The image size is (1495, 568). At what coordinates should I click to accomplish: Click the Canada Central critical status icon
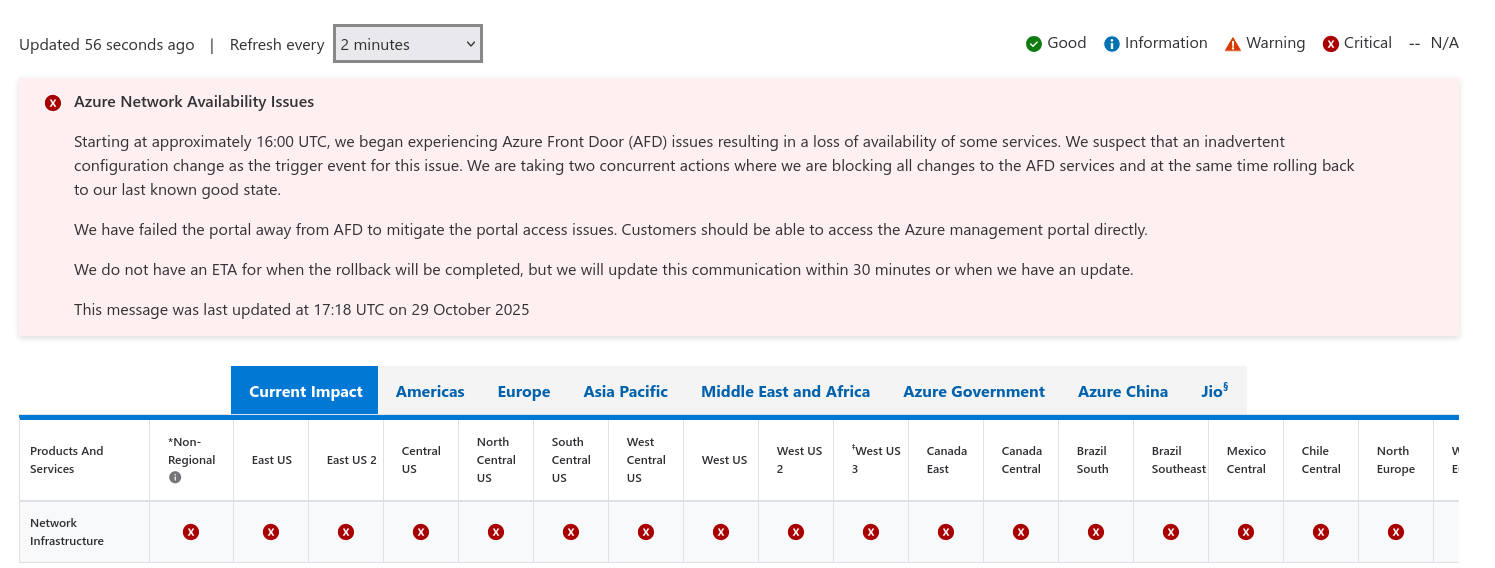point(1021,532)
